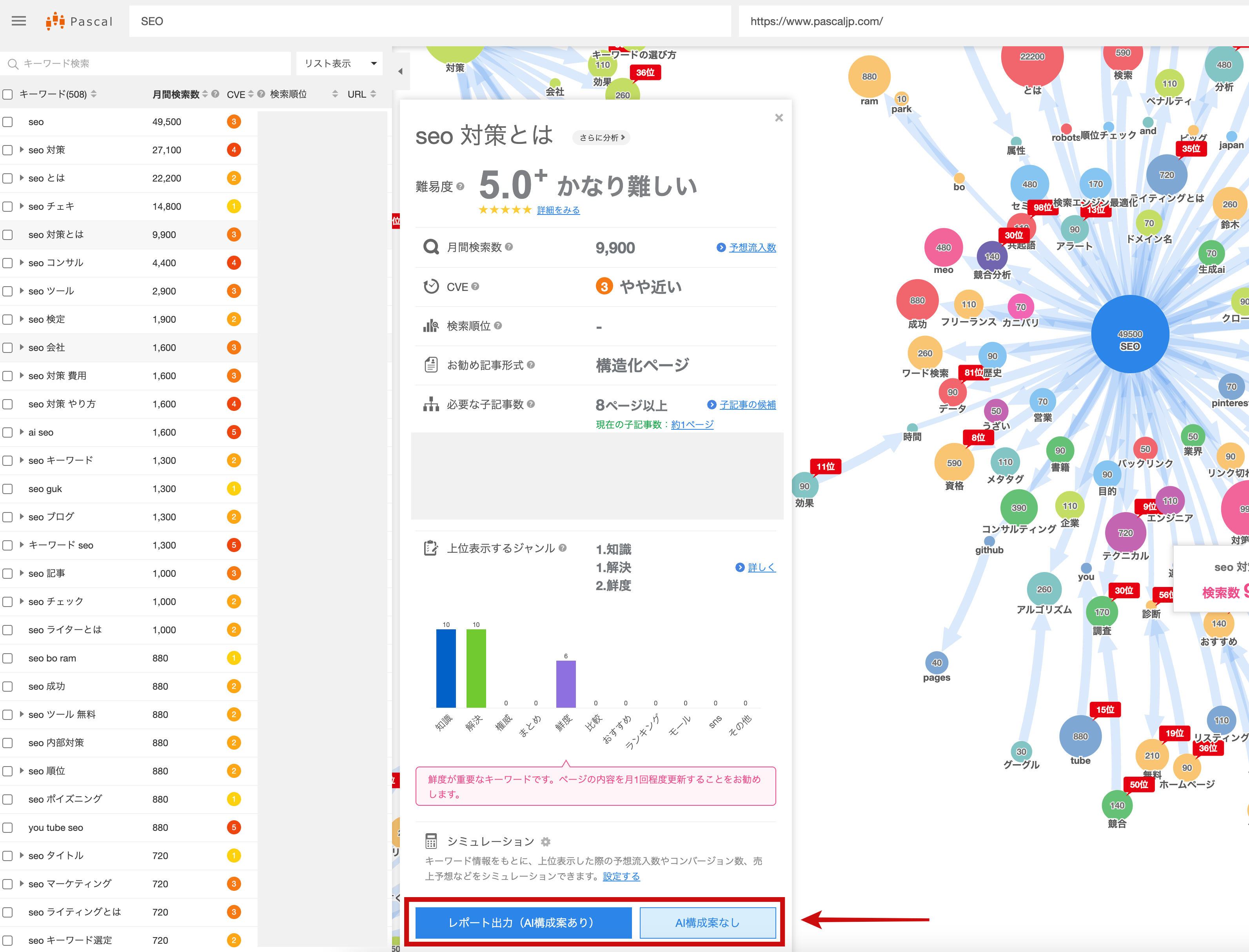Click the help icon next to 月間検索数 in panel
Viewport: 1249px width, 952px height.
pos(509,247)
